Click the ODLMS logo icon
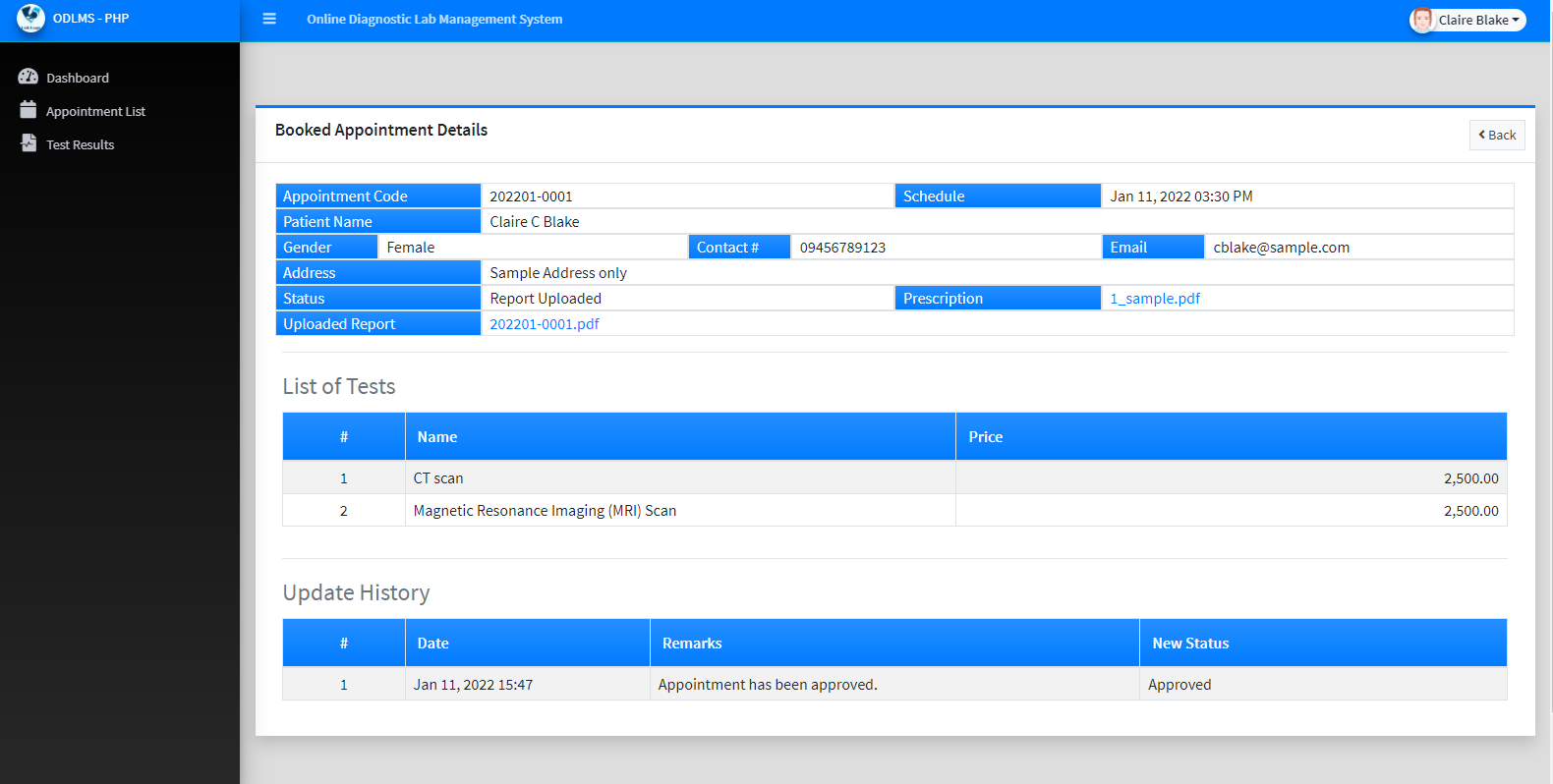This screenshot has height=784, width=1553. 30,19
